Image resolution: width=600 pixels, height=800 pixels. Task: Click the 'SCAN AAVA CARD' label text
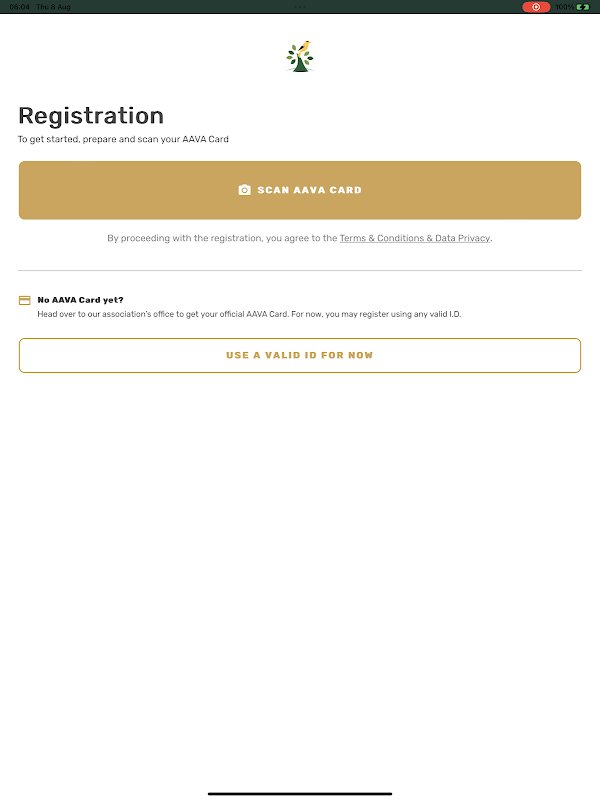click(309, 190)
